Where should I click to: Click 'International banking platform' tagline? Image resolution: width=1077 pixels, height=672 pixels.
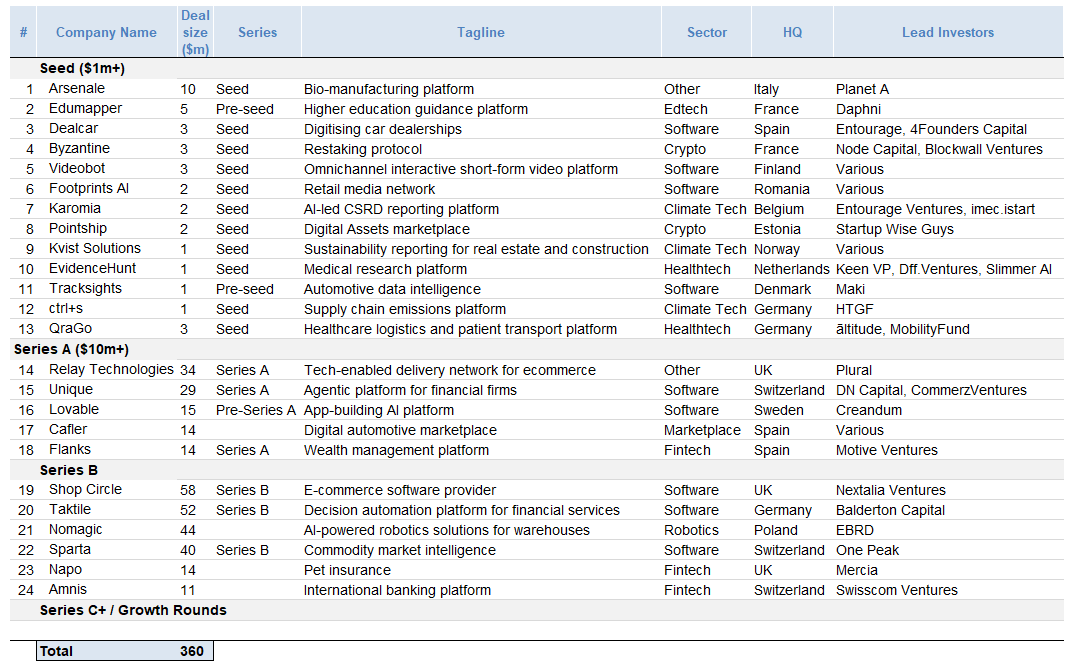point(397,590)
